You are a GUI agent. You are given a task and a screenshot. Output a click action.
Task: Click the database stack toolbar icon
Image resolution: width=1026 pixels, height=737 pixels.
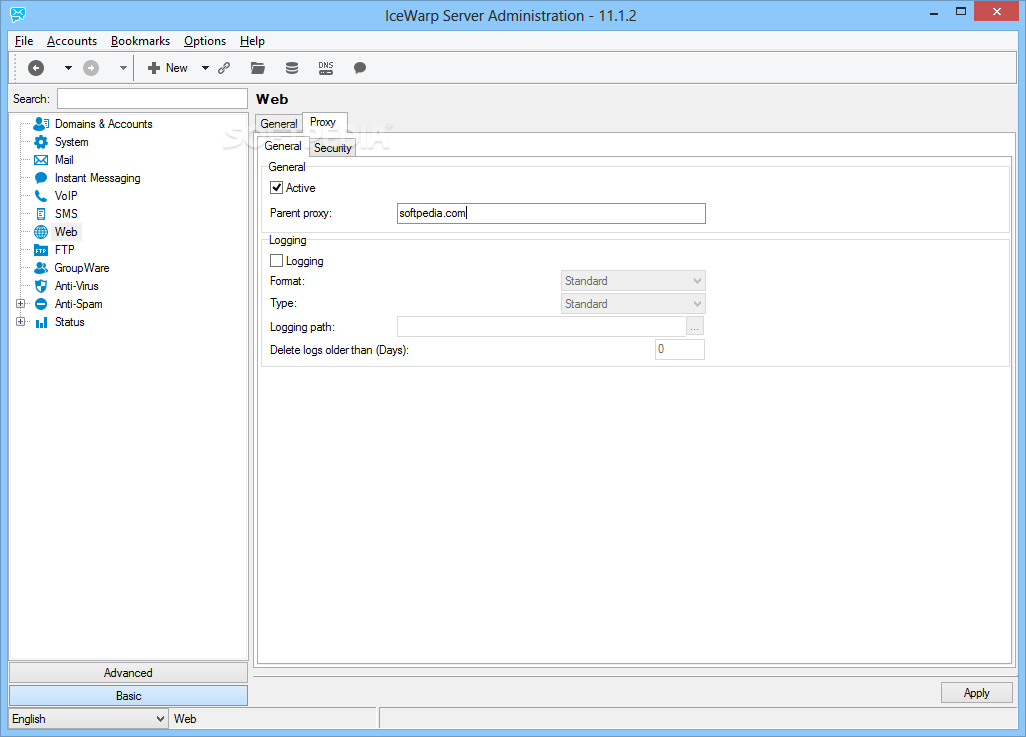(x=292, y=68)
